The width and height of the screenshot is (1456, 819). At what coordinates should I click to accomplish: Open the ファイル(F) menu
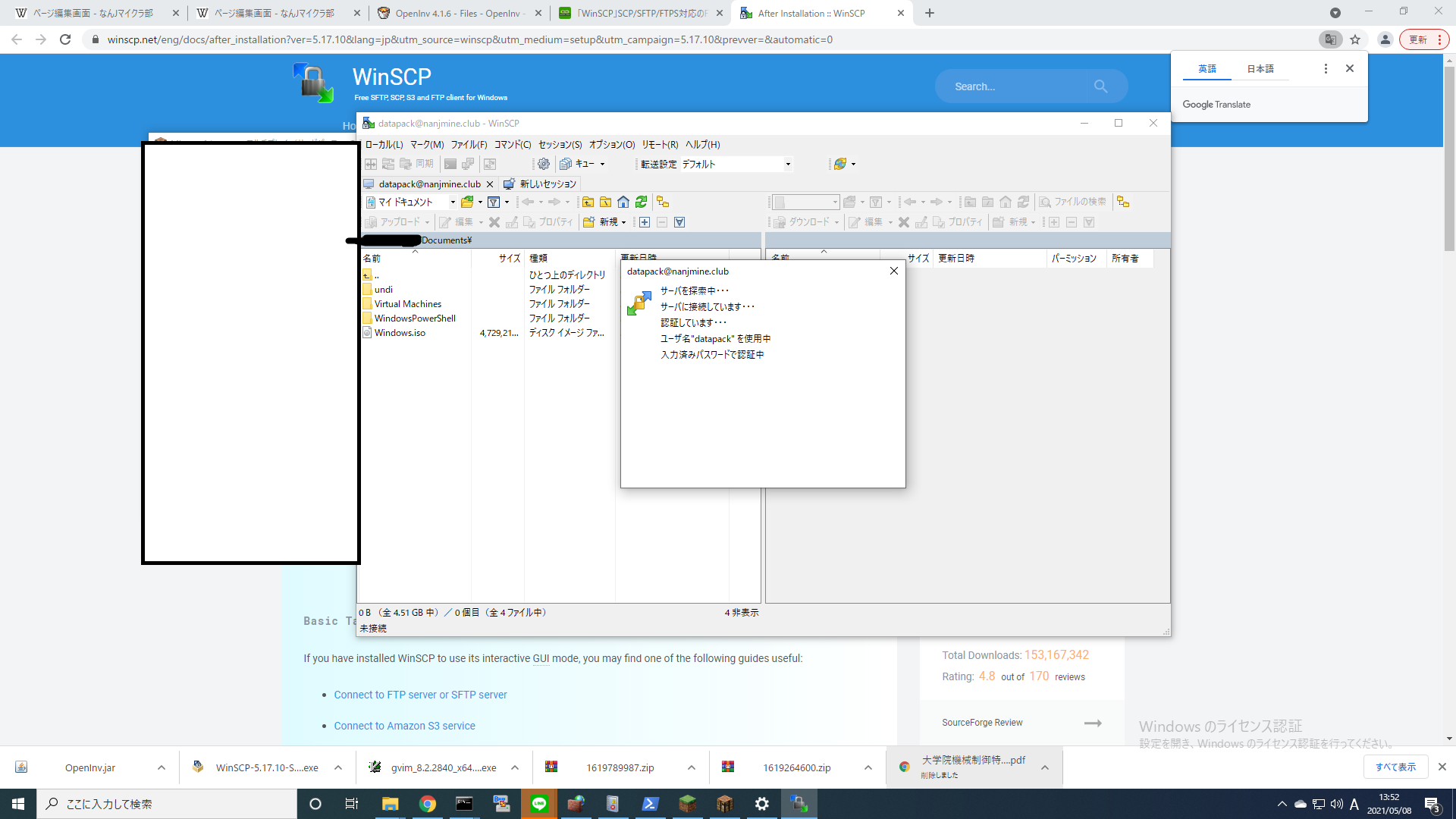469,144
